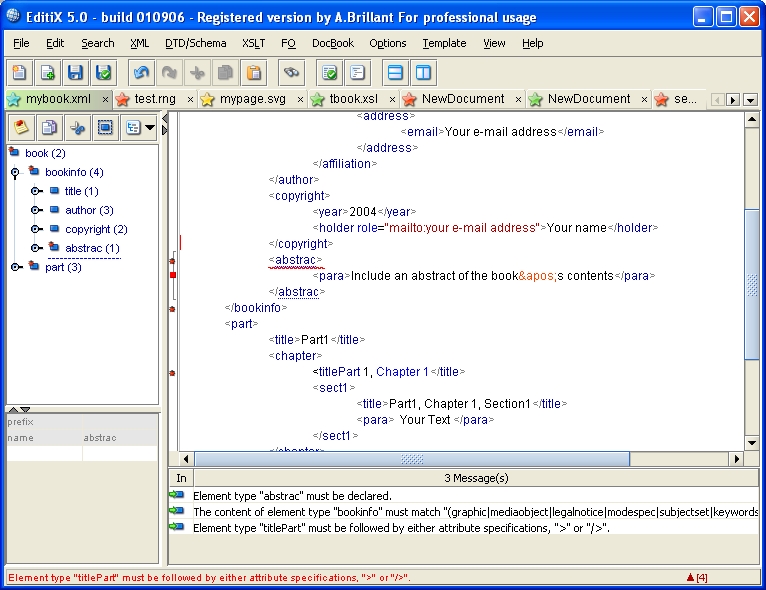The image size is (766, 590).
Task: Split the editor vertically
Action: point(423,73)
